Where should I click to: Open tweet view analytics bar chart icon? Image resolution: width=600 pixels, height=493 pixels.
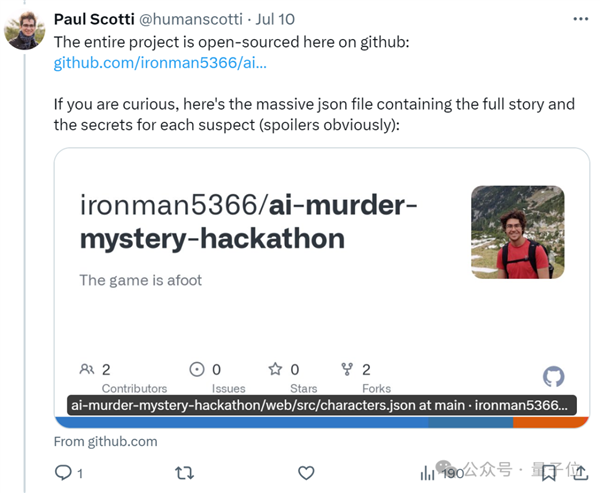pyautogui.click(x=428, y=472)
